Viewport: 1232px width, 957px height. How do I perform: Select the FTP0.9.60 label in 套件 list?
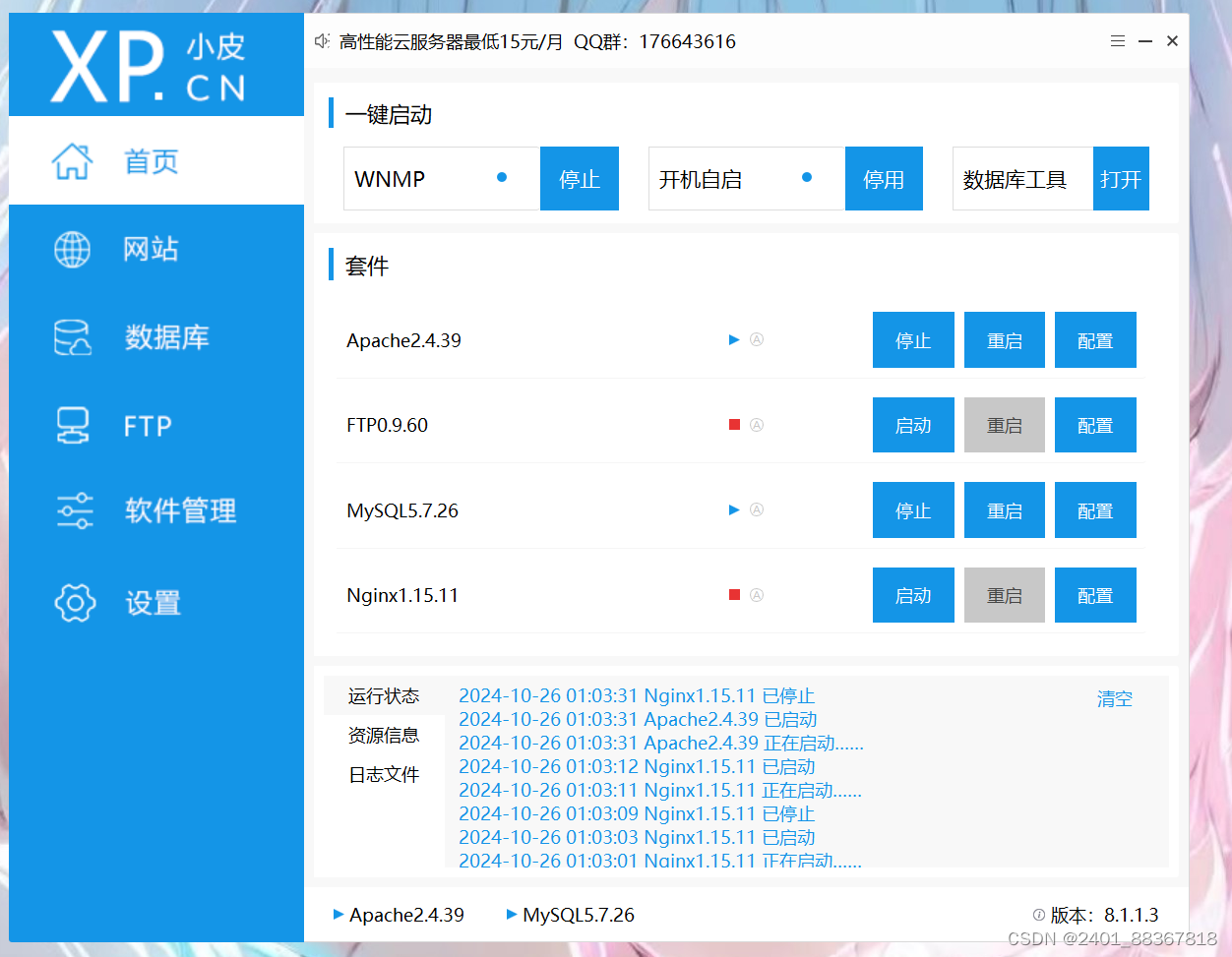tap(388, 425)
